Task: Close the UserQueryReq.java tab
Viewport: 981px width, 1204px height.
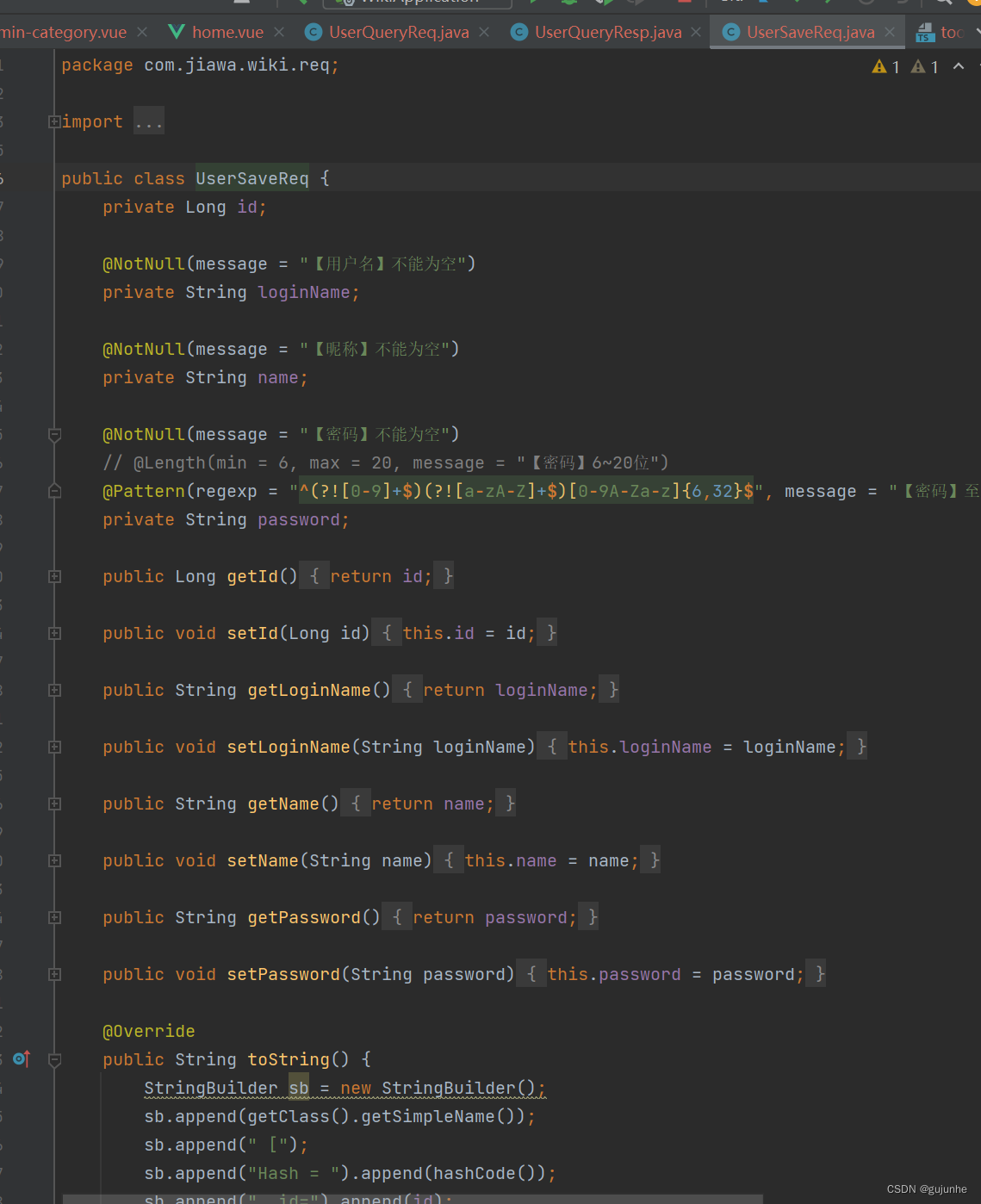Action: [x=484, y=32]
